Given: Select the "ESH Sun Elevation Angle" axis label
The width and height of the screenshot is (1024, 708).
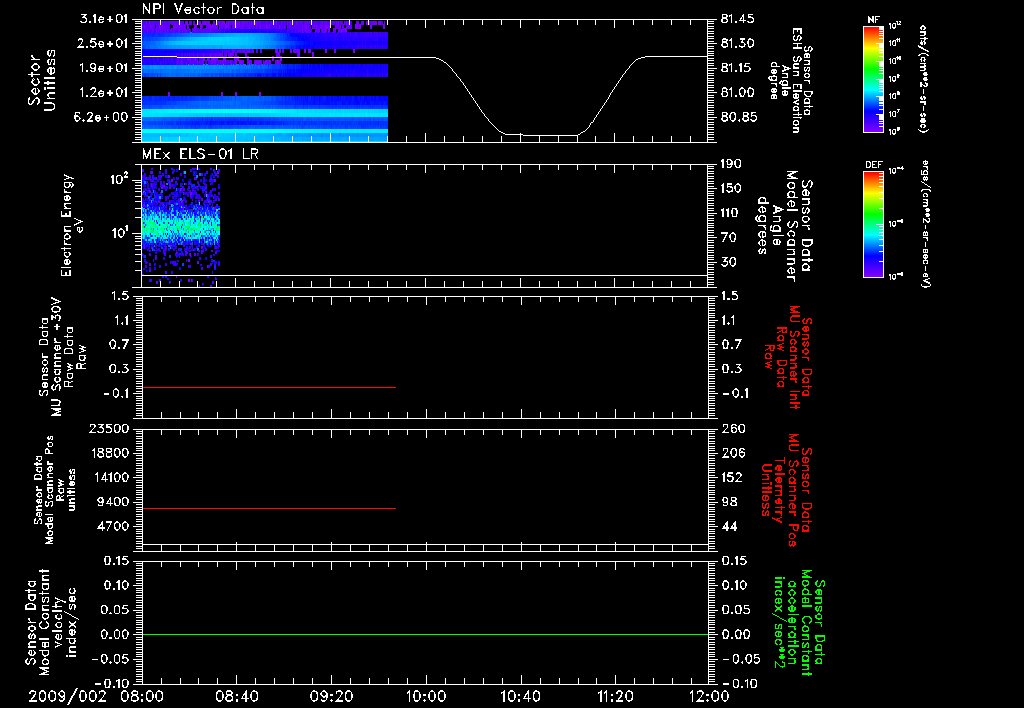Looking at the screenshot, I should click(x=790, y=80).
